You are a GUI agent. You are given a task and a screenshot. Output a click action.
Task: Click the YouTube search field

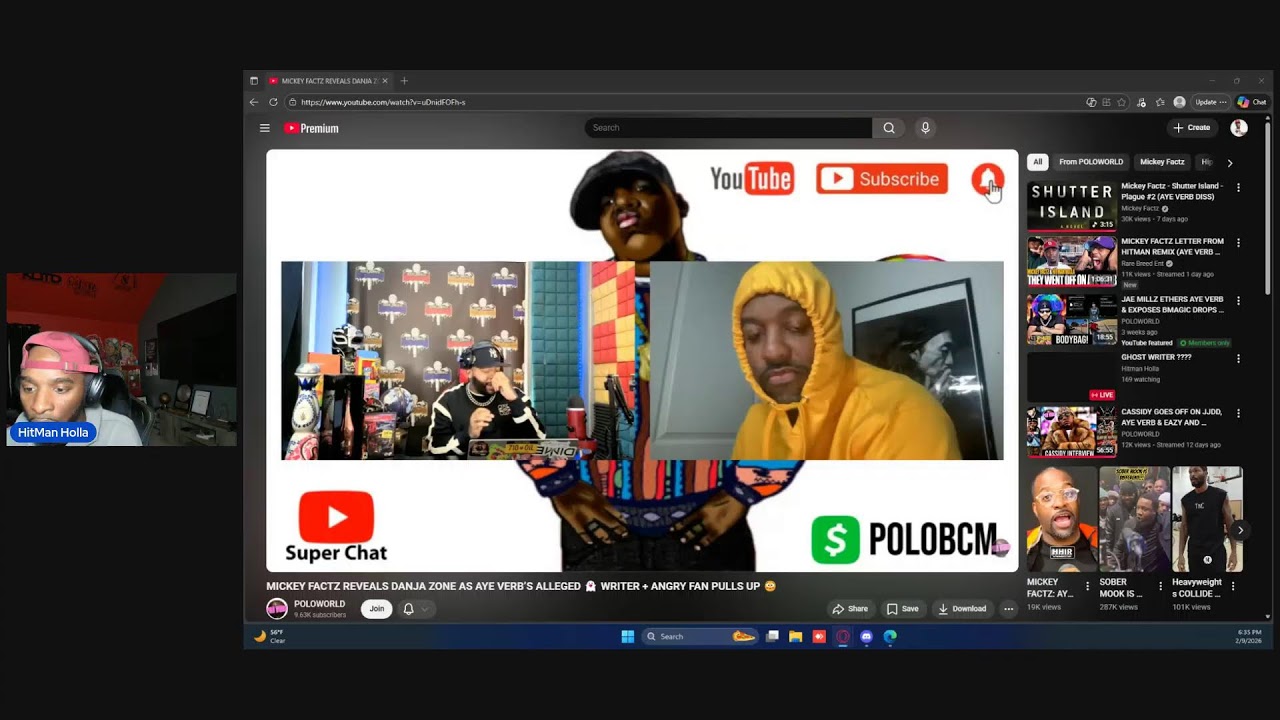[728, 128]
